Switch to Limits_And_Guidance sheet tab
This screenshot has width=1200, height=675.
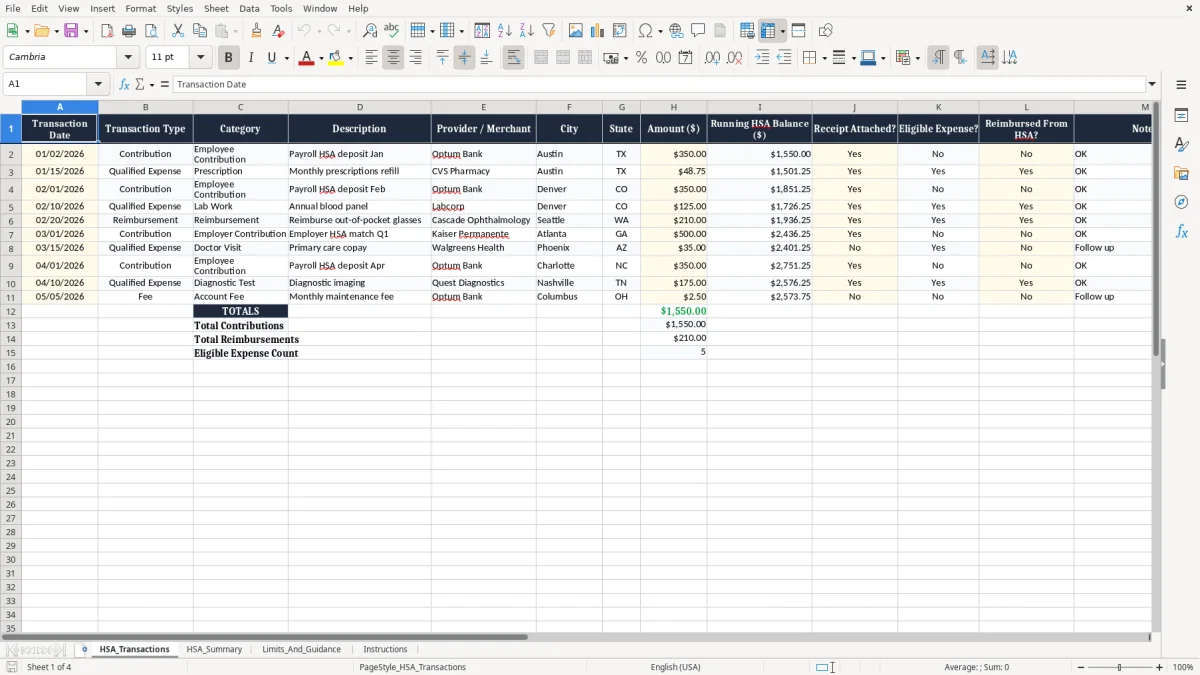coord(301,649)
